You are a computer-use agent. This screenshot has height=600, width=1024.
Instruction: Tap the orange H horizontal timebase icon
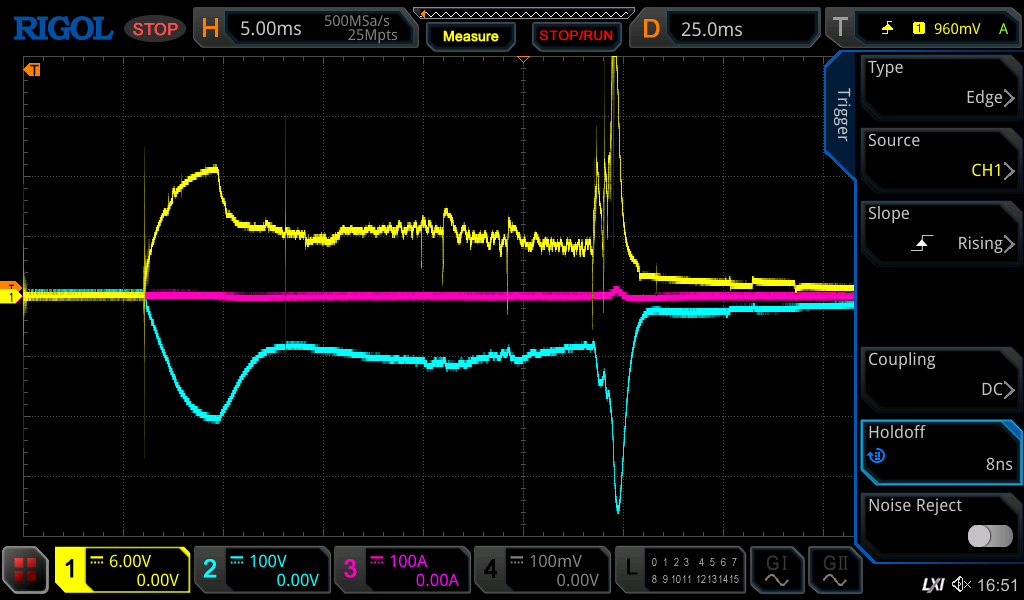210,28
